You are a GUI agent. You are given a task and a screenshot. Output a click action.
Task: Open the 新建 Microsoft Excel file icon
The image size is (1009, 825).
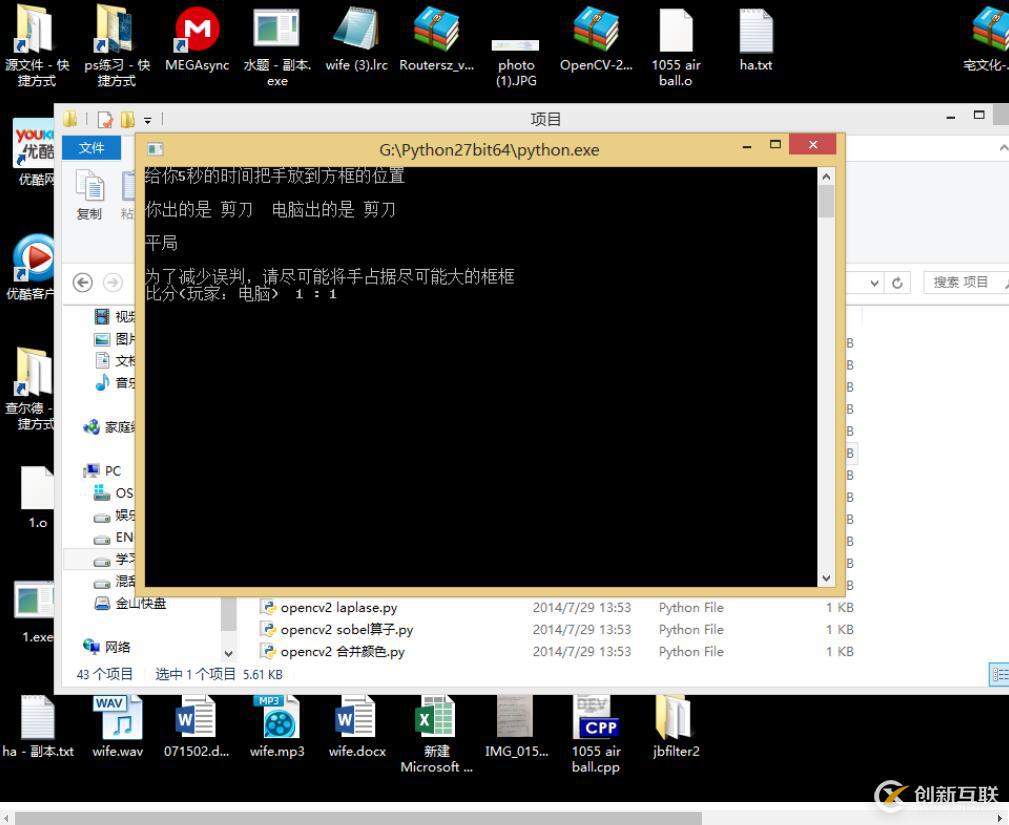(436, 734)
